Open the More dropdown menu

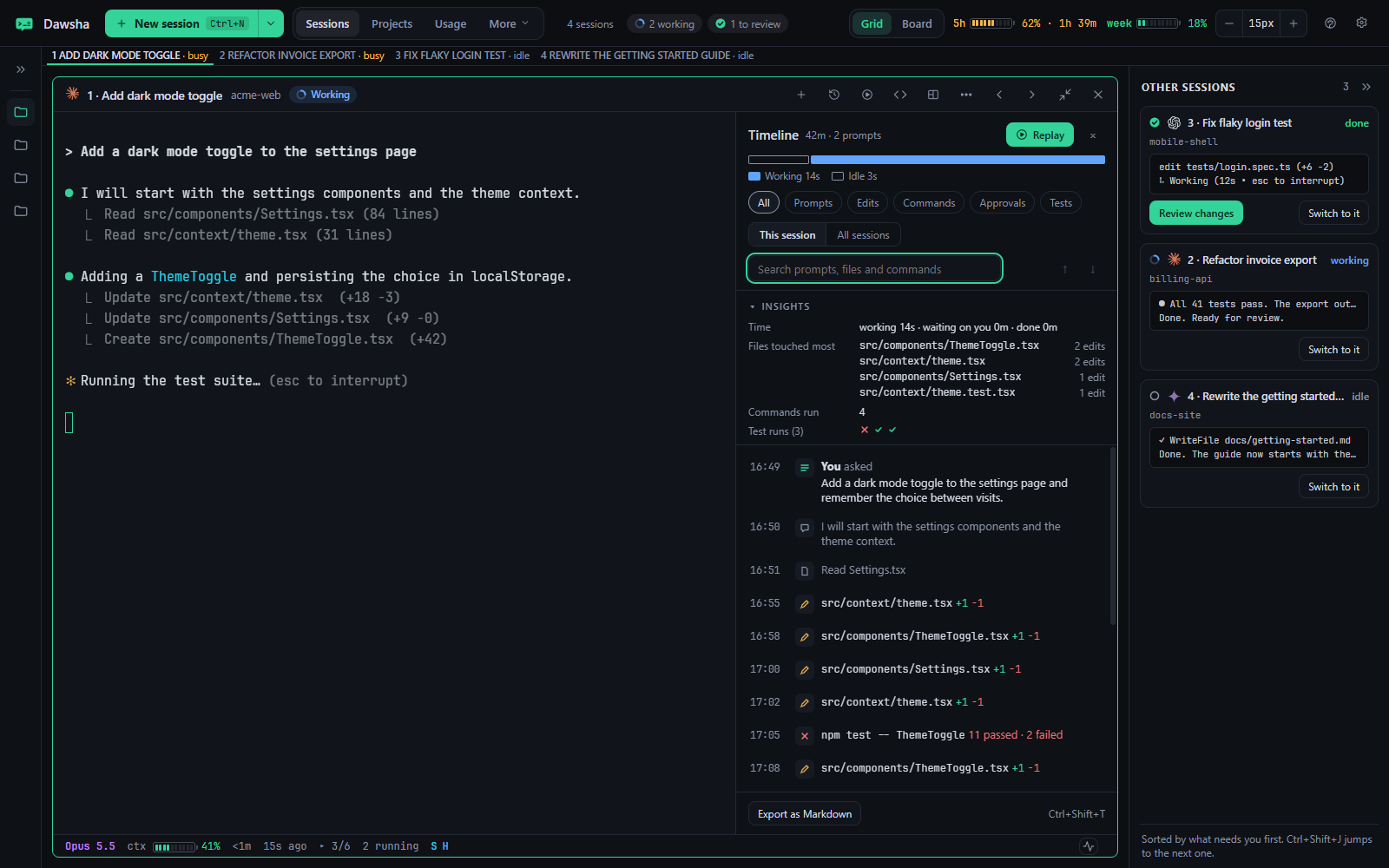[x=509, y=23]
